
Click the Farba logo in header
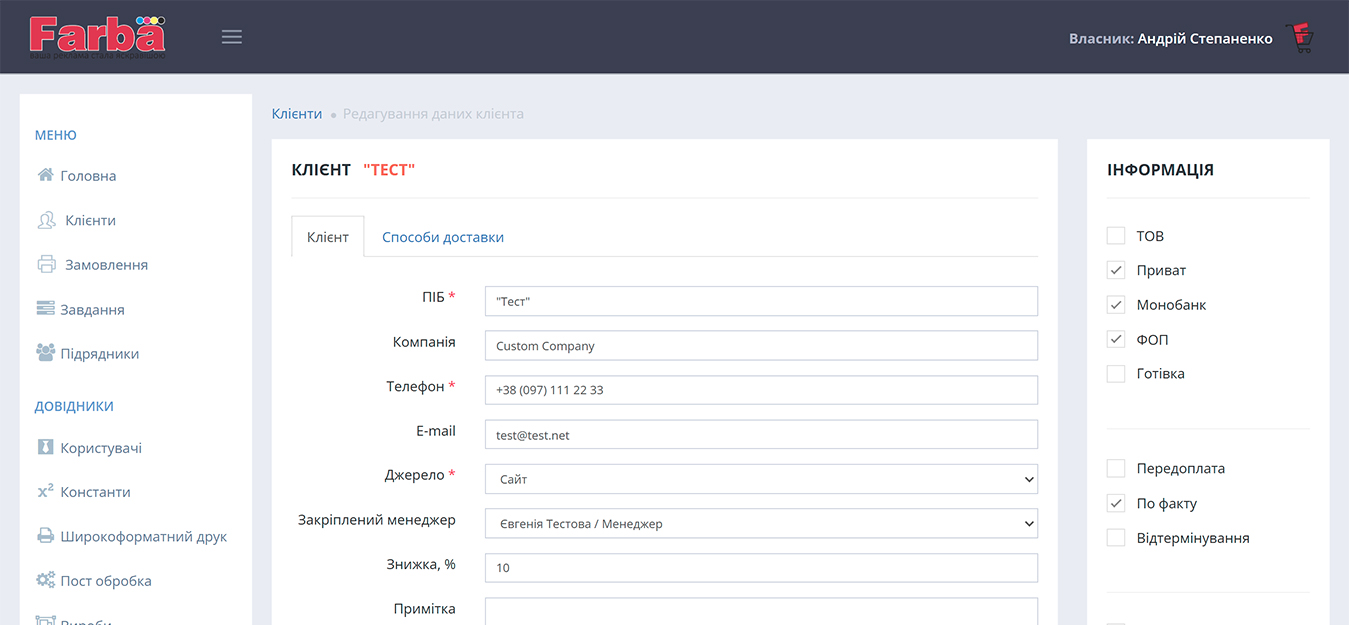(97, 37)
